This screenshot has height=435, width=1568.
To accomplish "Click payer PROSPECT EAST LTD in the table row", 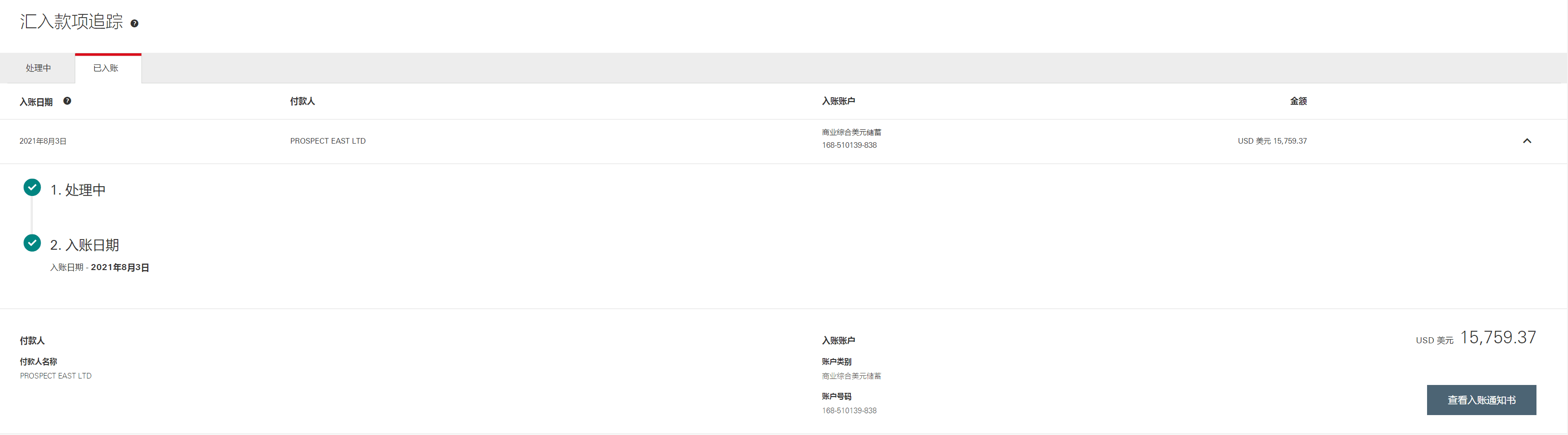I will click(x=327, y=141).
